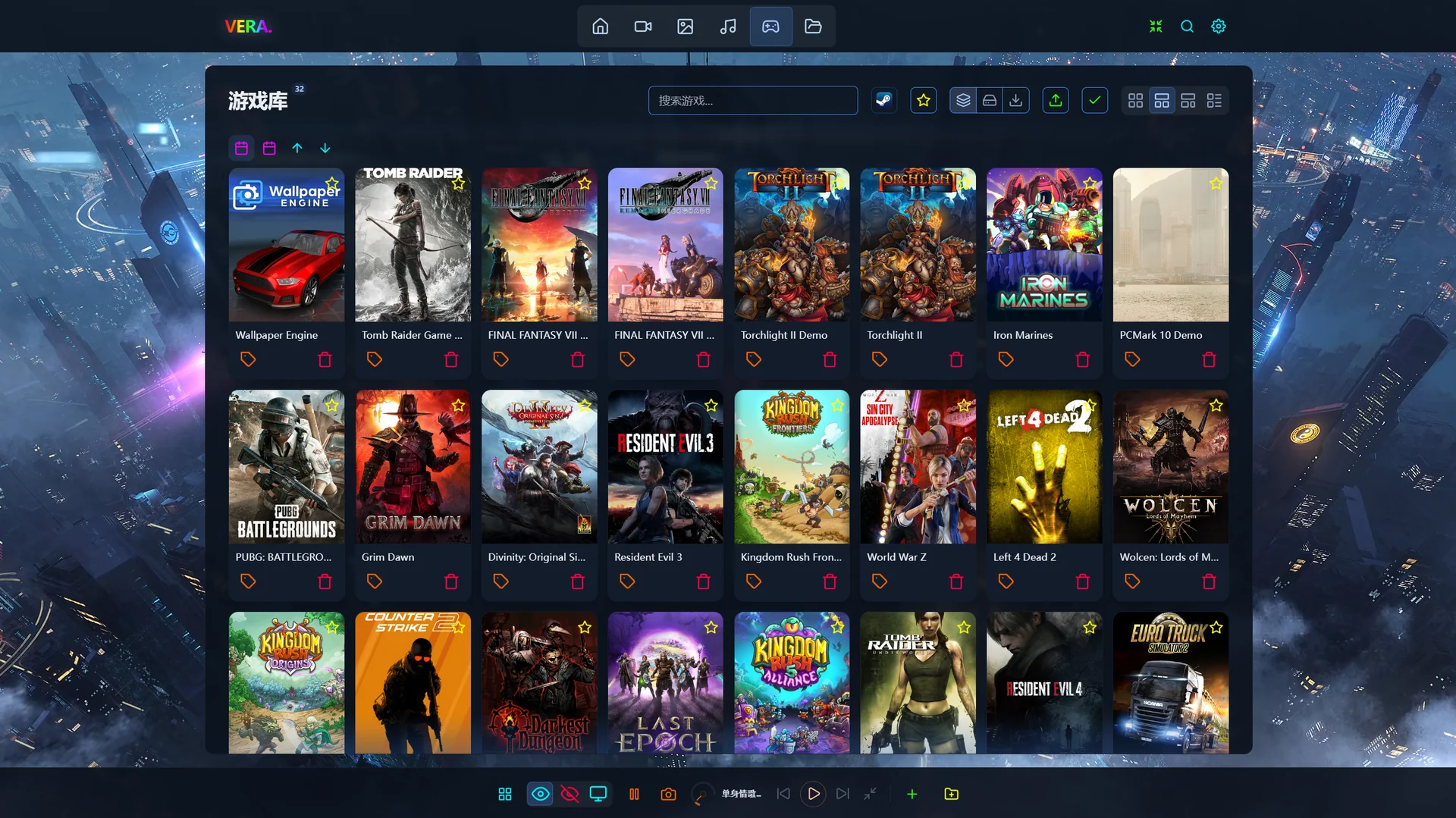The width and height of the screenshot is (1456, 818).
Task: Open the Music tab in top navigation
Action: tap(728, 27)
